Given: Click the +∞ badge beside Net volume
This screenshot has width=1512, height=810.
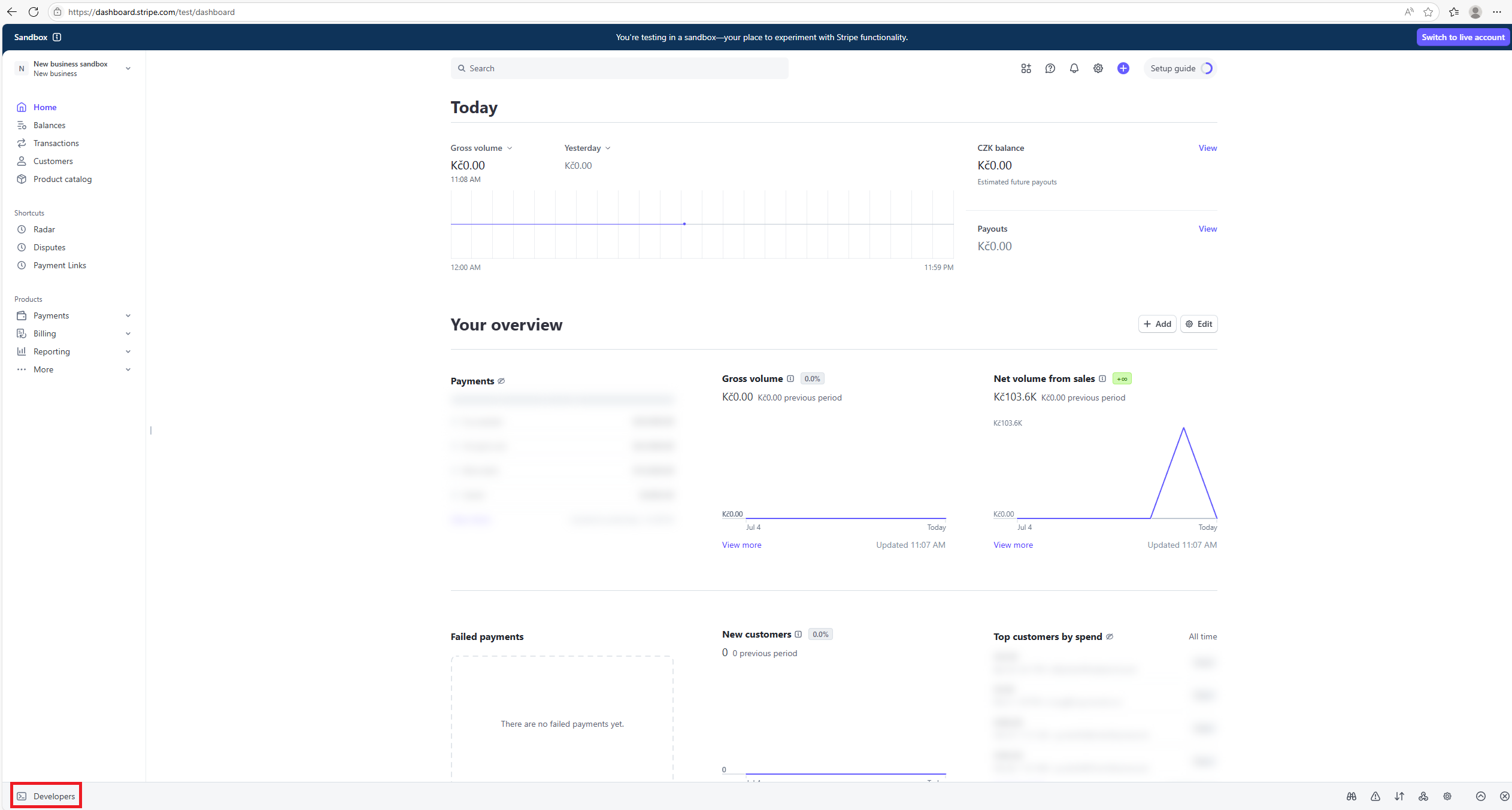Looking at the screenshot, I should pyautogui.click(x=1122, y=378).
